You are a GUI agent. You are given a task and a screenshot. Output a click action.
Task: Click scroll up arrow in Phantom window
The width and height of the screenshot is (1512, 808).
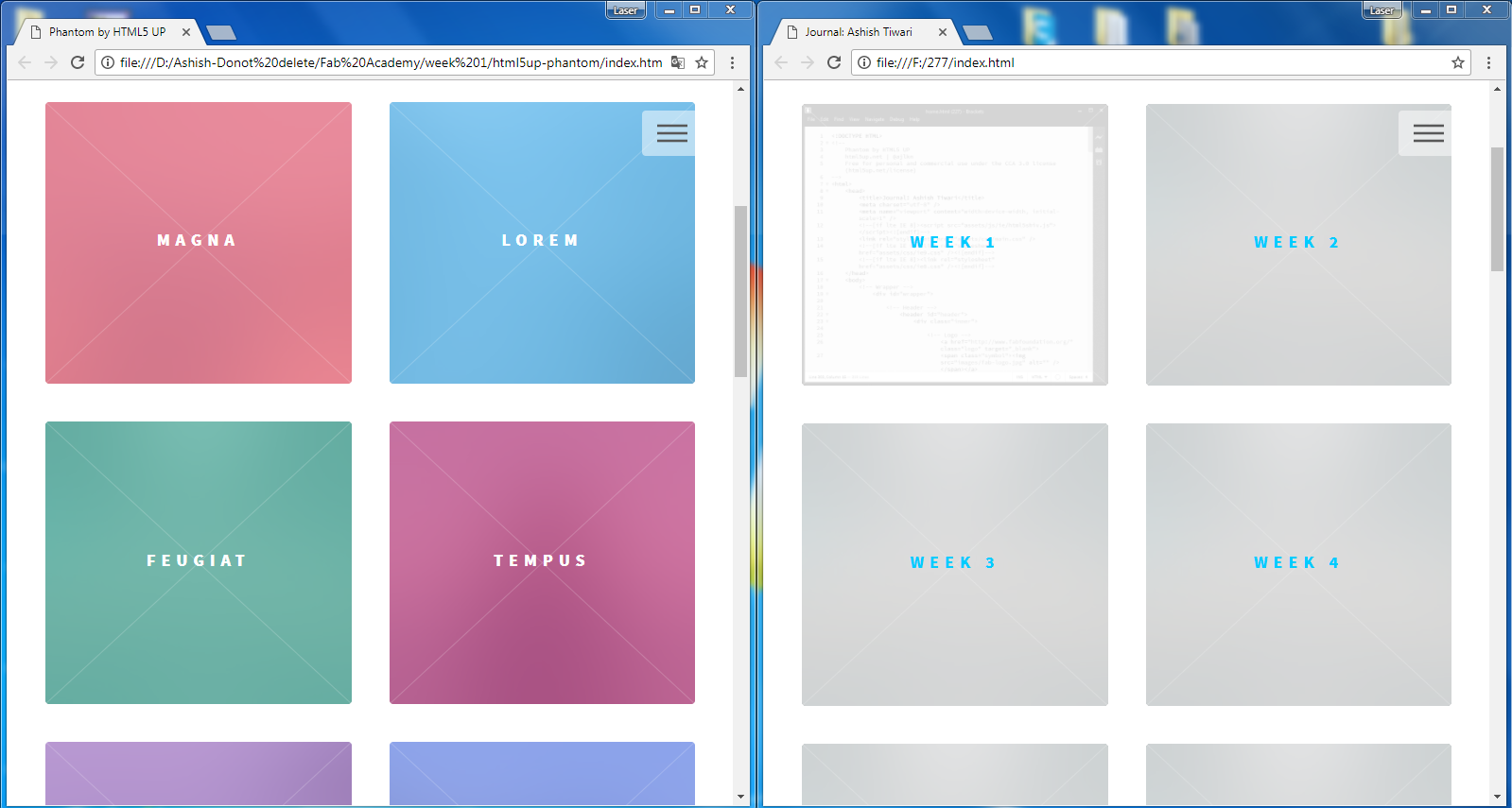pos(740,89)
